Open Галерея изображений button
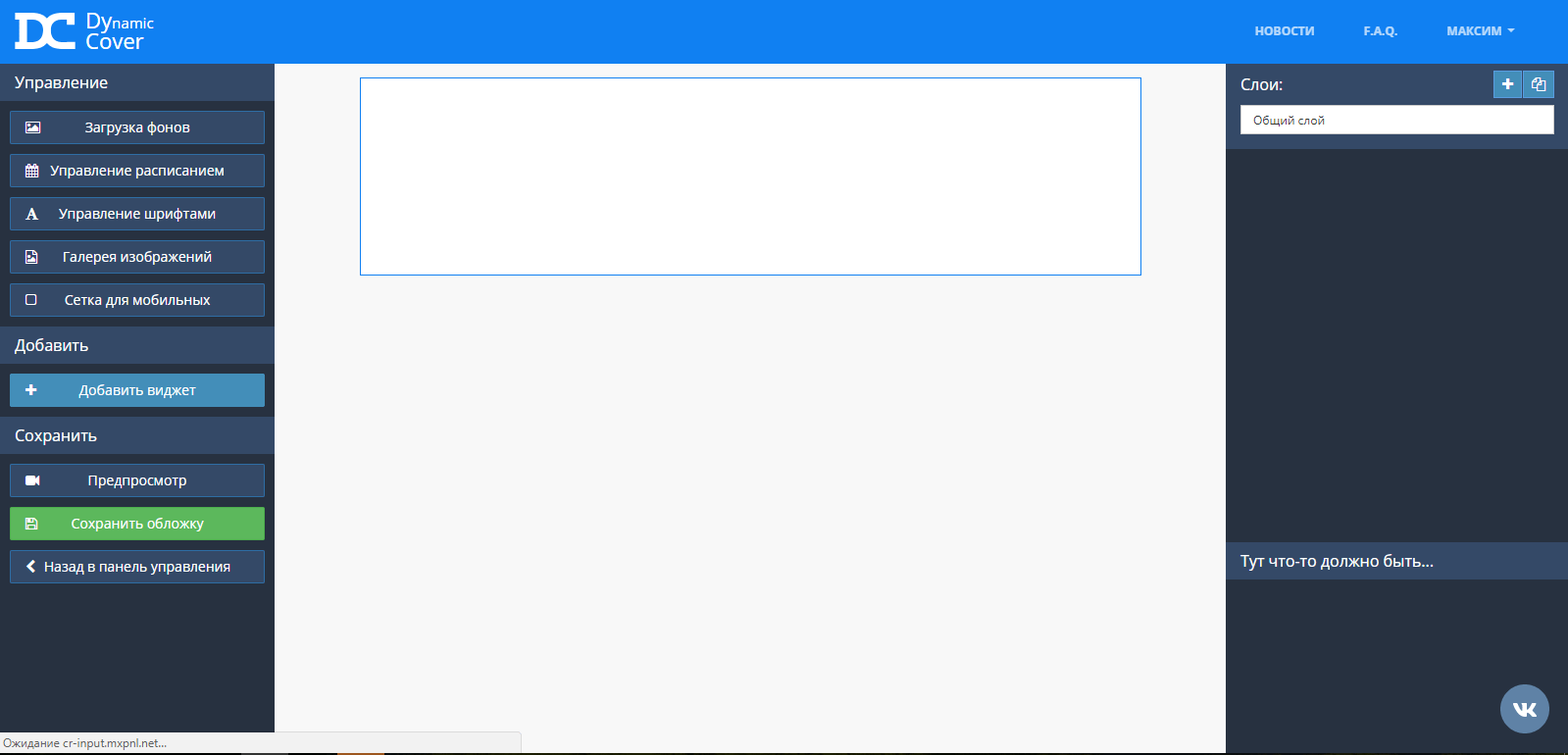Viewport: 1568px width, 755px height. tap(137, 257)
